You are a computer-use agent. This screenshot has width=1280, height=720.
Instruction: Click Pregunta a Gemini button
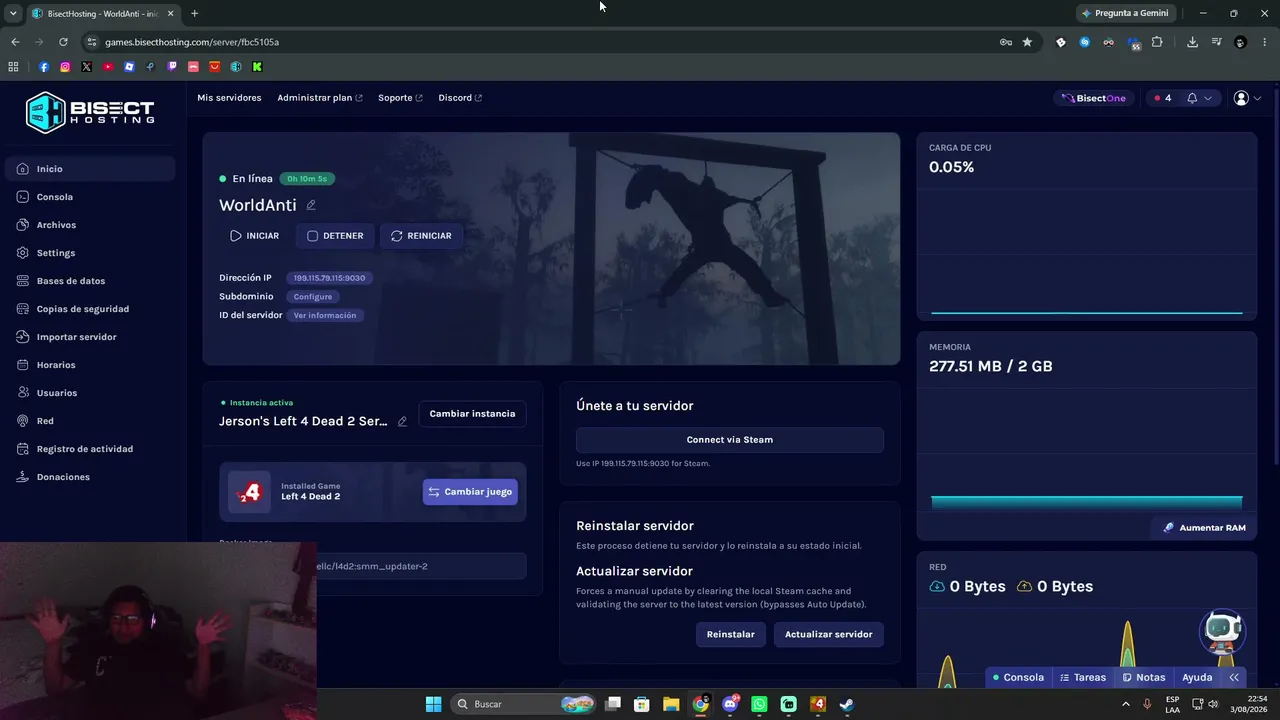pyautogui.click(x=1125, y=13)
